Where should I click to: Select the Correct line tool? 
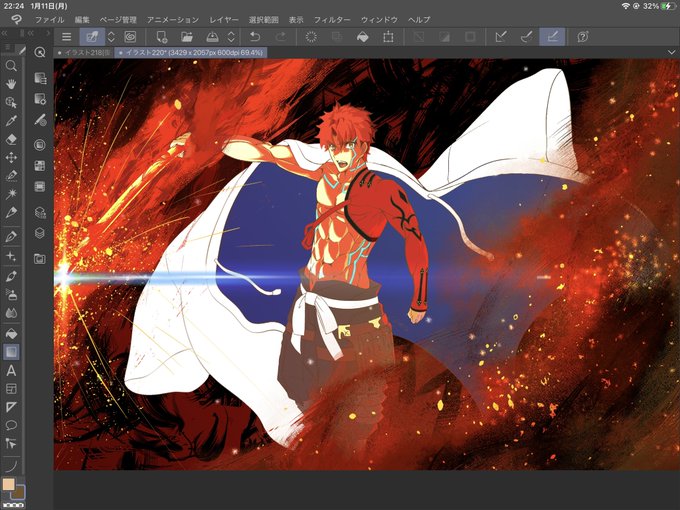11,443
